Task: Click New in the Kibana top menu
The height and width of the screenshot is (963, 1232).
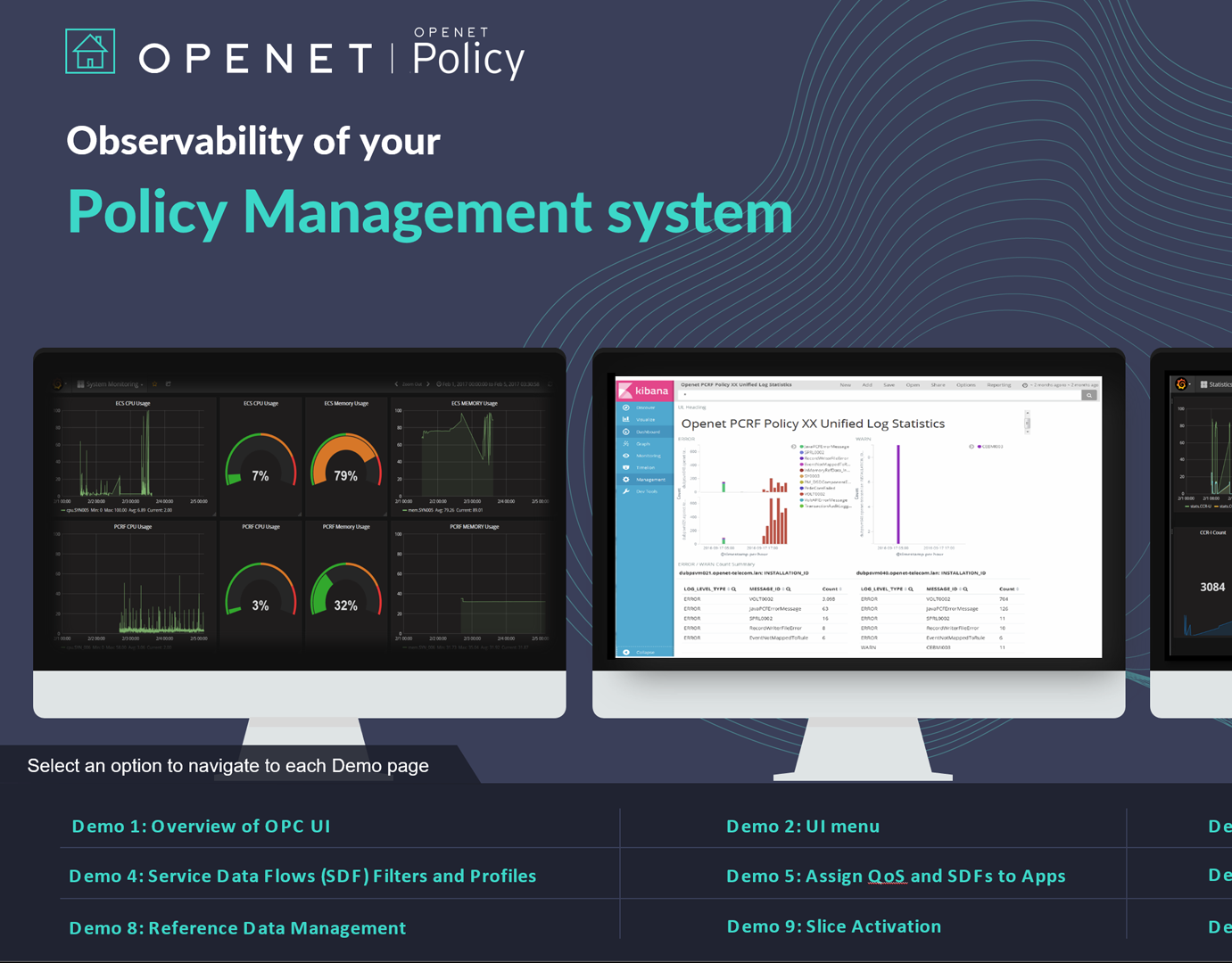Action: click(x=845, y=385)
